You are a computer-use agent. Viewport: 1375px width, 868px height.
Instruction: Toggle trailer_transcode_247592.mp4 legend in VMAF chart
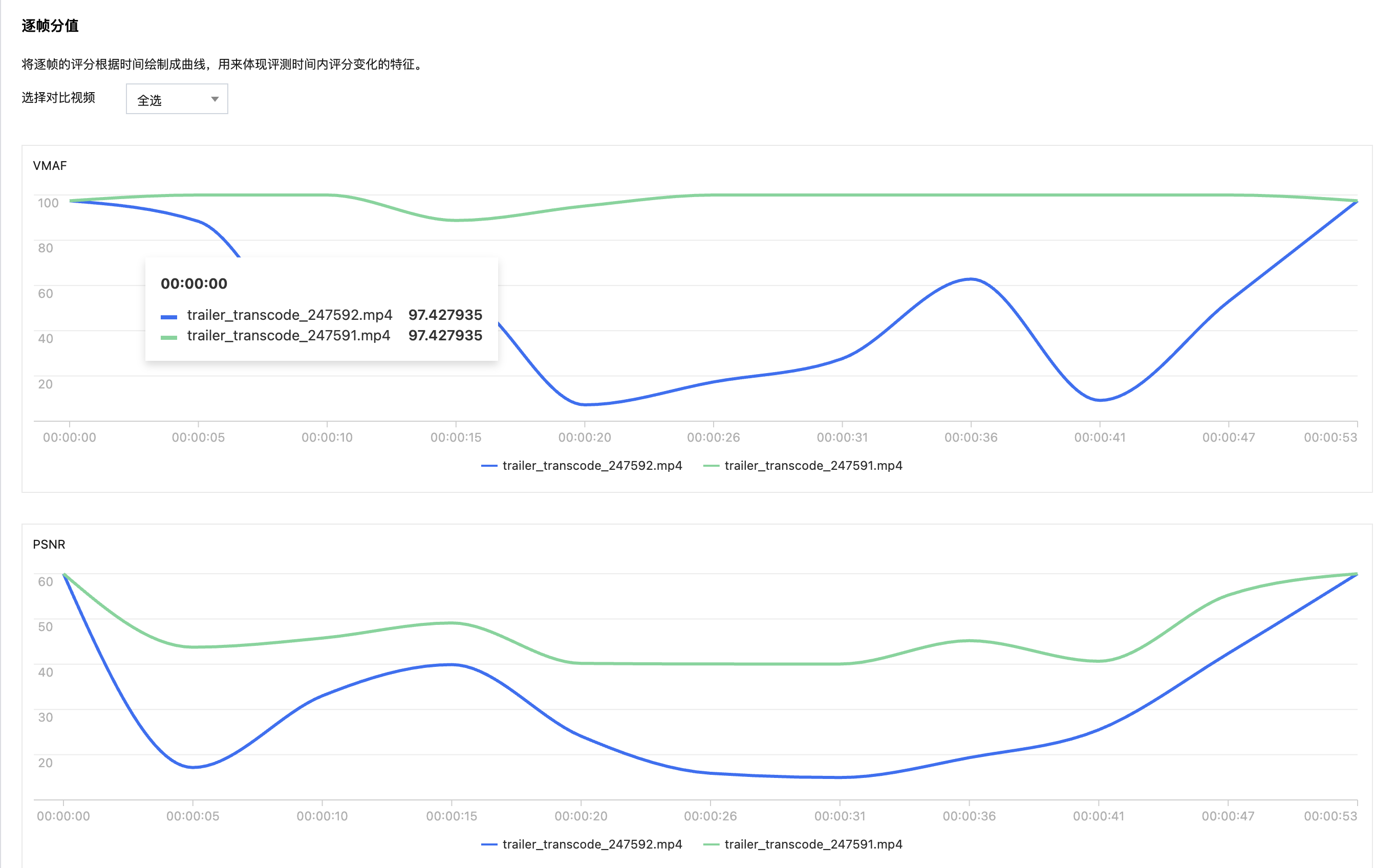(x=592, y=465)
